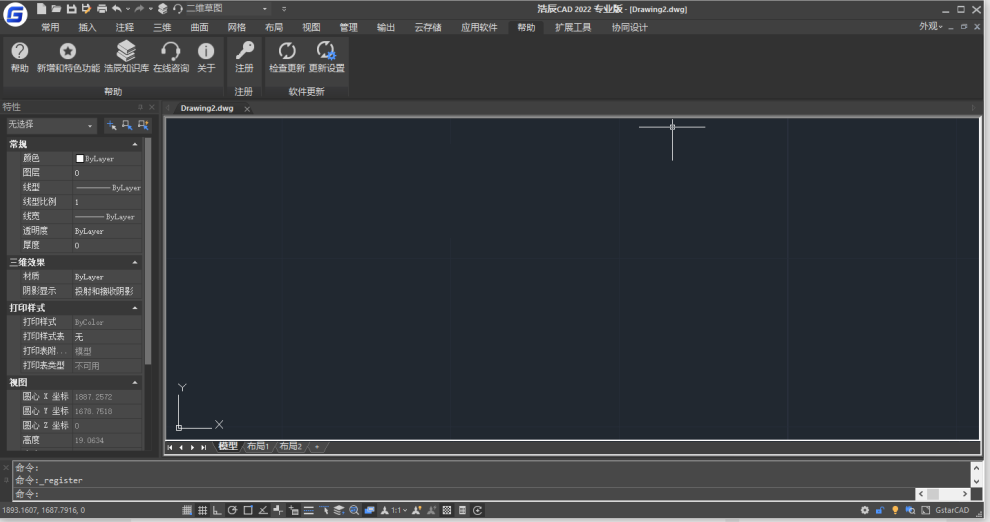Toggle ortho mode in status bar
This screenshot has height=522, width=990.
217,510
